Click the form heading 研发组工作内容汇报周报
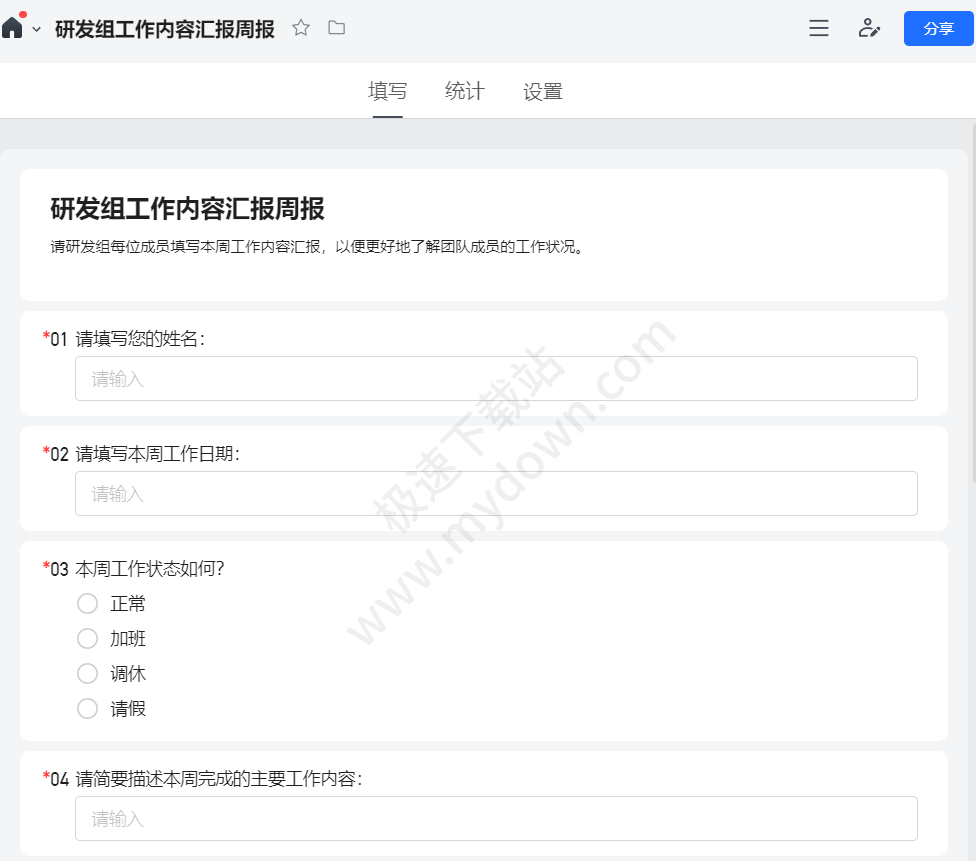The width and height of the screenshot is (976, 861). pyautogui.click(x=187, y=209)
